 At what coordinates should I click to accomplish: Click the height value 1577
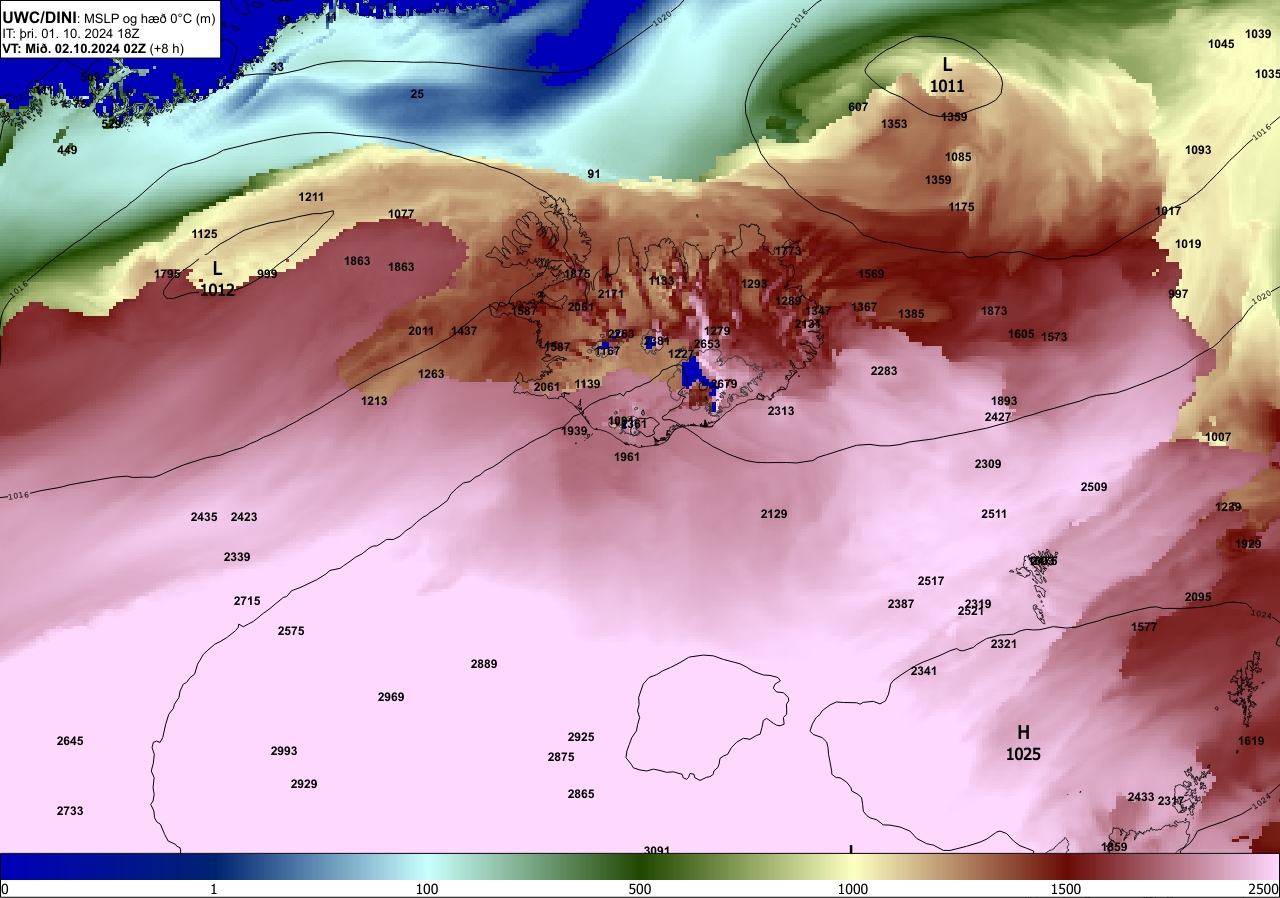point(1144,627)
